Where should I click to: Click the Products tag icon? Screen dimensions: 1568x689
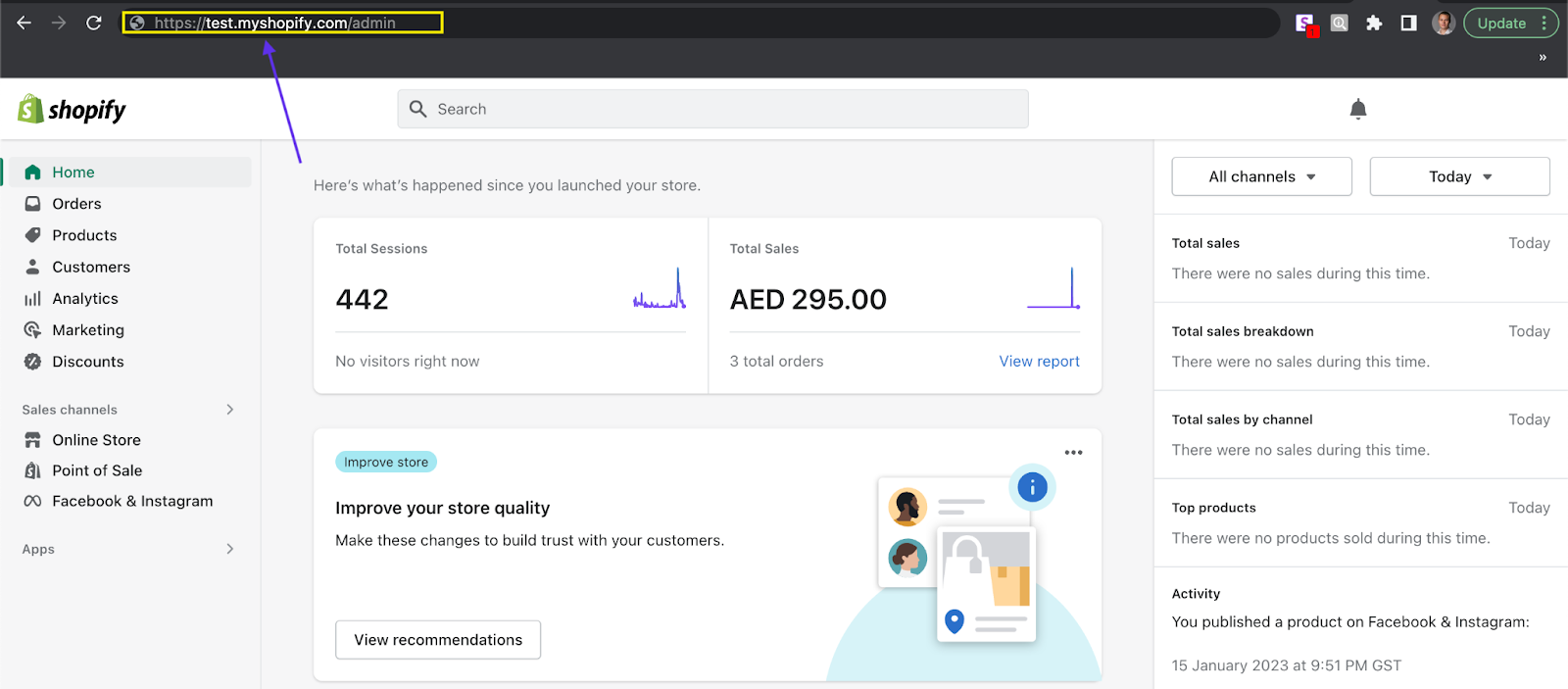click(x=32, y=235)
